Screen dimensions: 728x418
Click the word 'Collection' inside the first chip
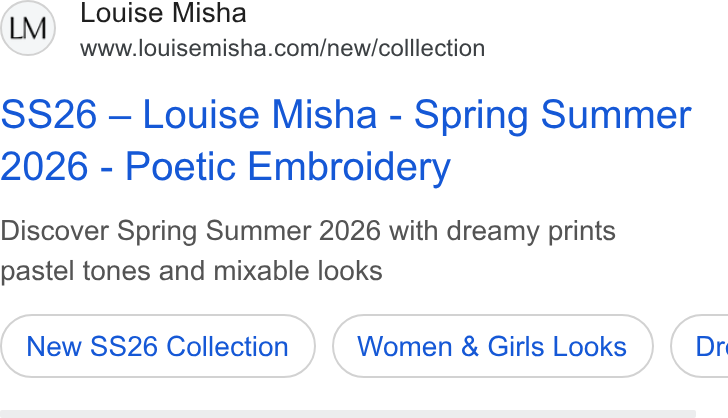pyautogui.click(x=228, y=346)
